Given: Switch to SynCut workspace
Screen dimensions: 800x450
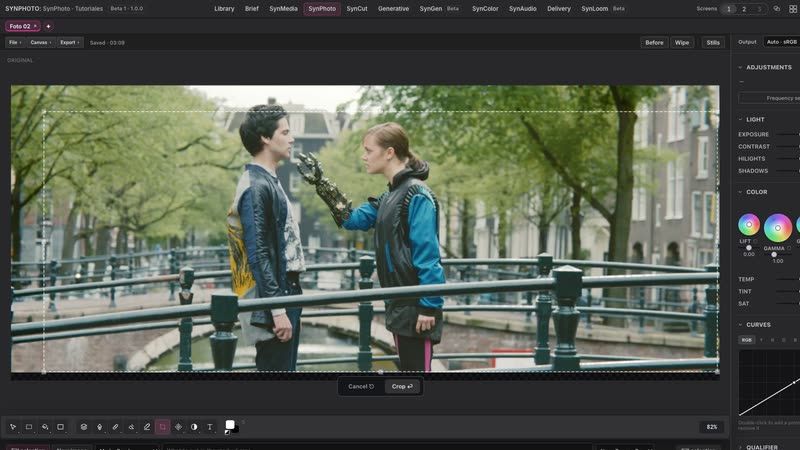Looking at the screenshot, I should click(357, 9).
